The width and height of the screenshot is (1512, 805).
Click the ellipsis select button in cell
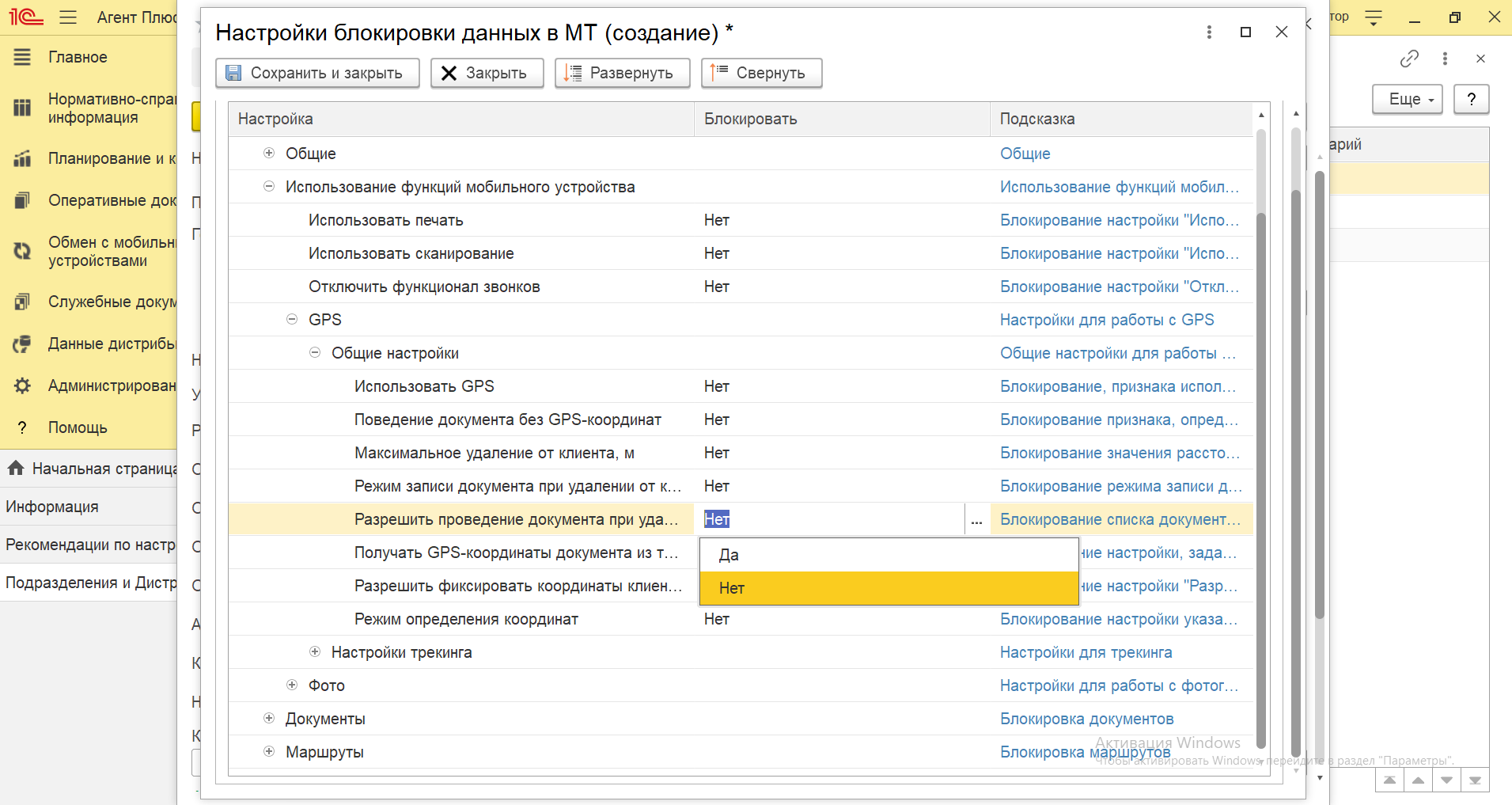point(977,519)
